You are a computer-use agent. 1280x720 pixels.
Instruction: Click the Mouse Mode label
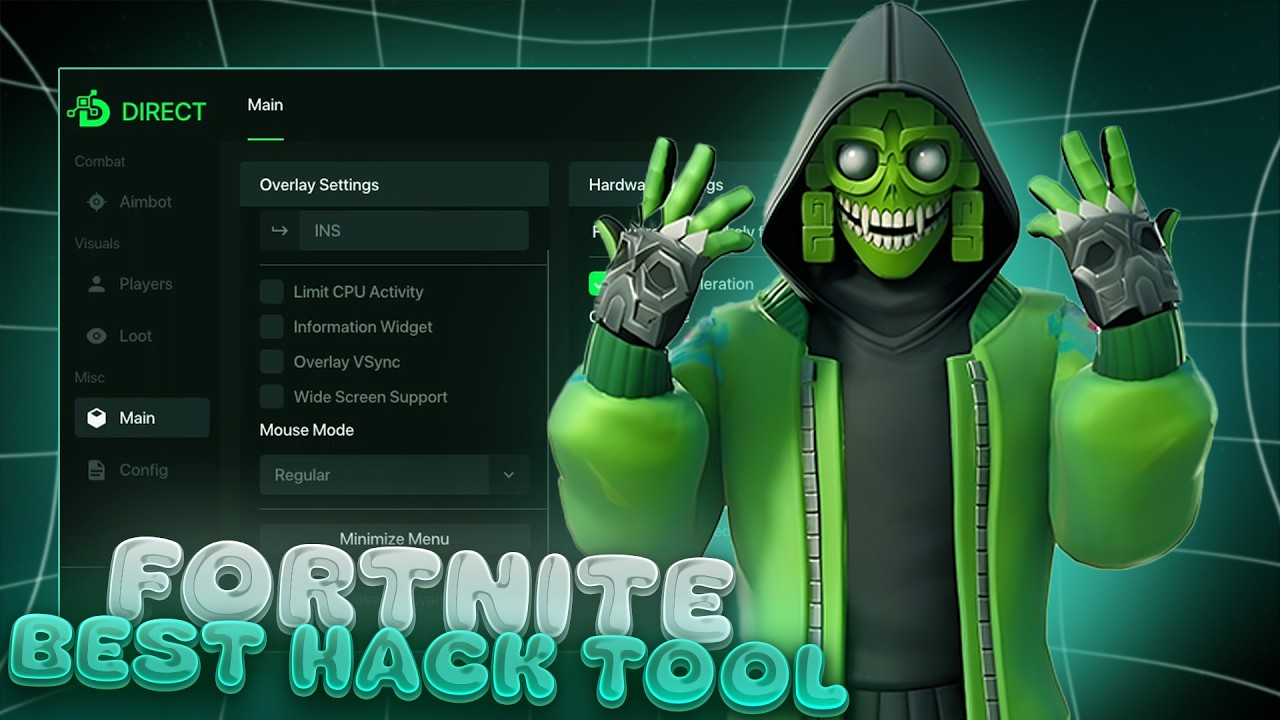[307, 430]
